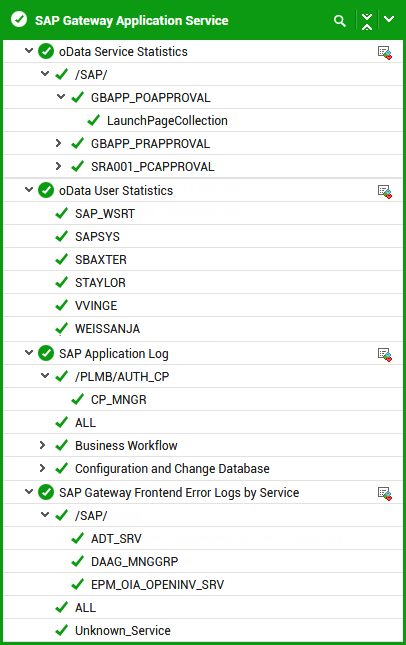Open the table icon beside SAP Application Log

click(x=385, y=355)
